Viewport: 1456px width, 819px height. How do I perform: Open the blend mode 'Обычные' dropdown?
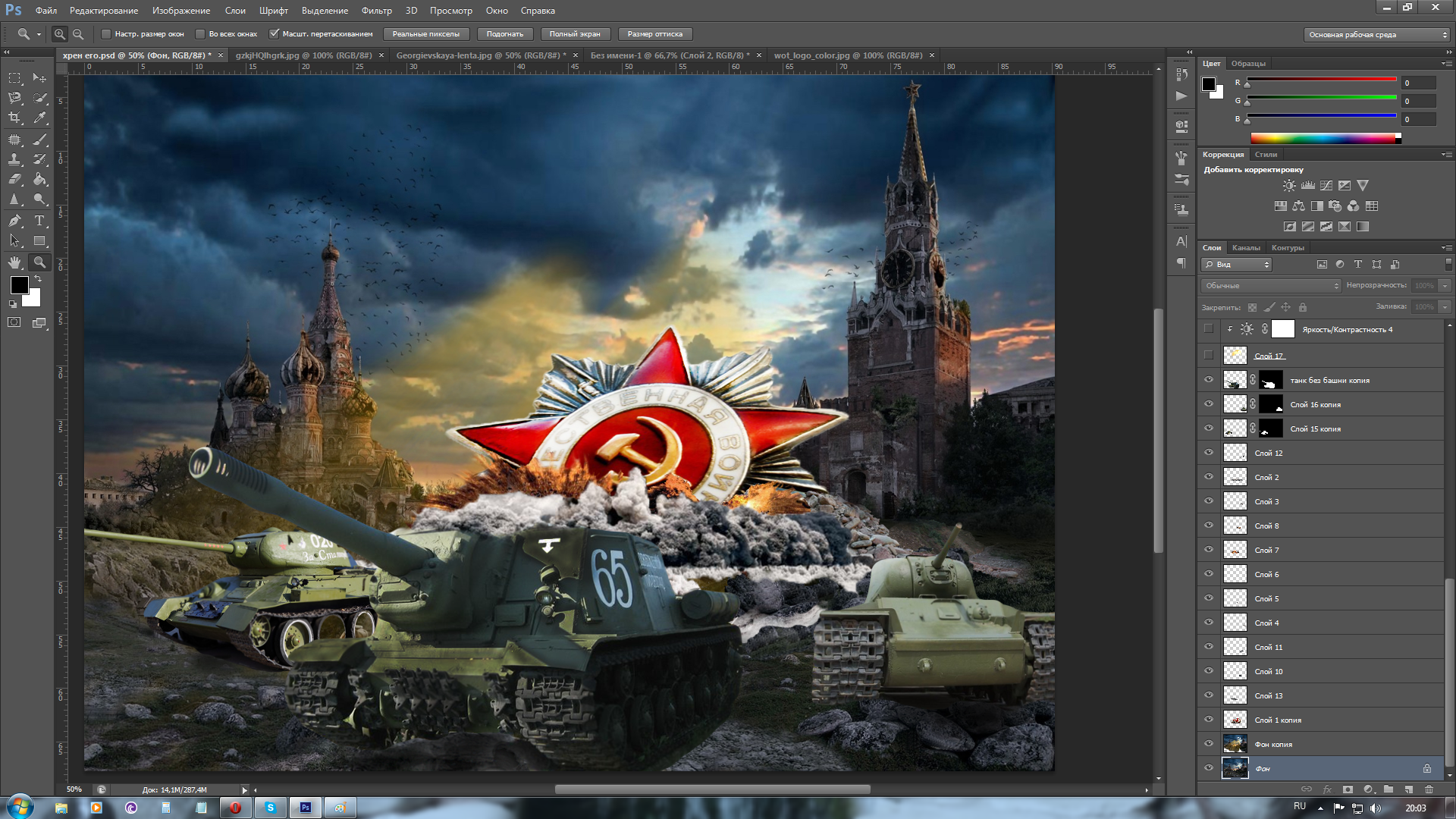click(1272, 286)
